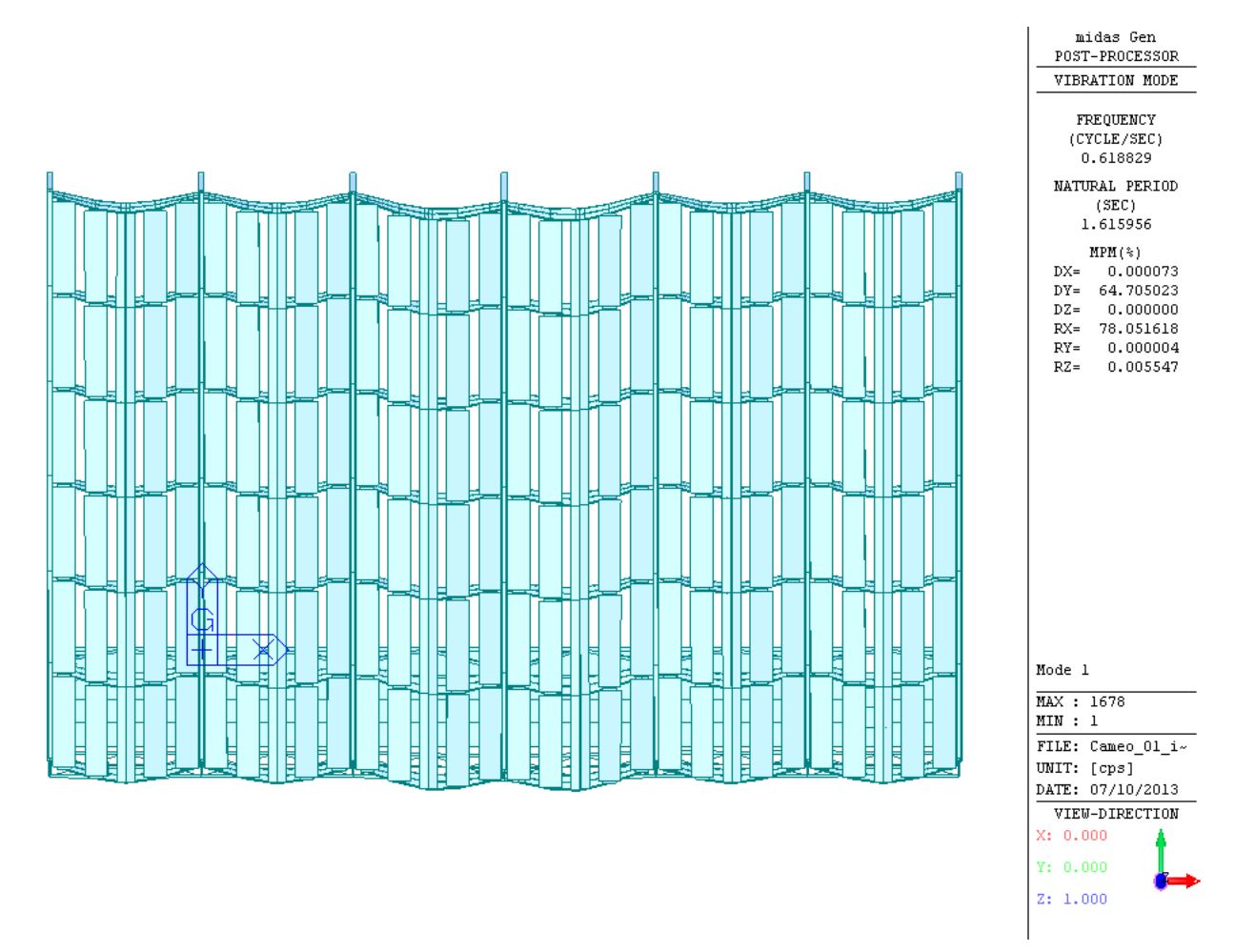The image size is (1235, 952).
Task: Click the X axis arrowhead of origin symbol
Action: point(279,650)
